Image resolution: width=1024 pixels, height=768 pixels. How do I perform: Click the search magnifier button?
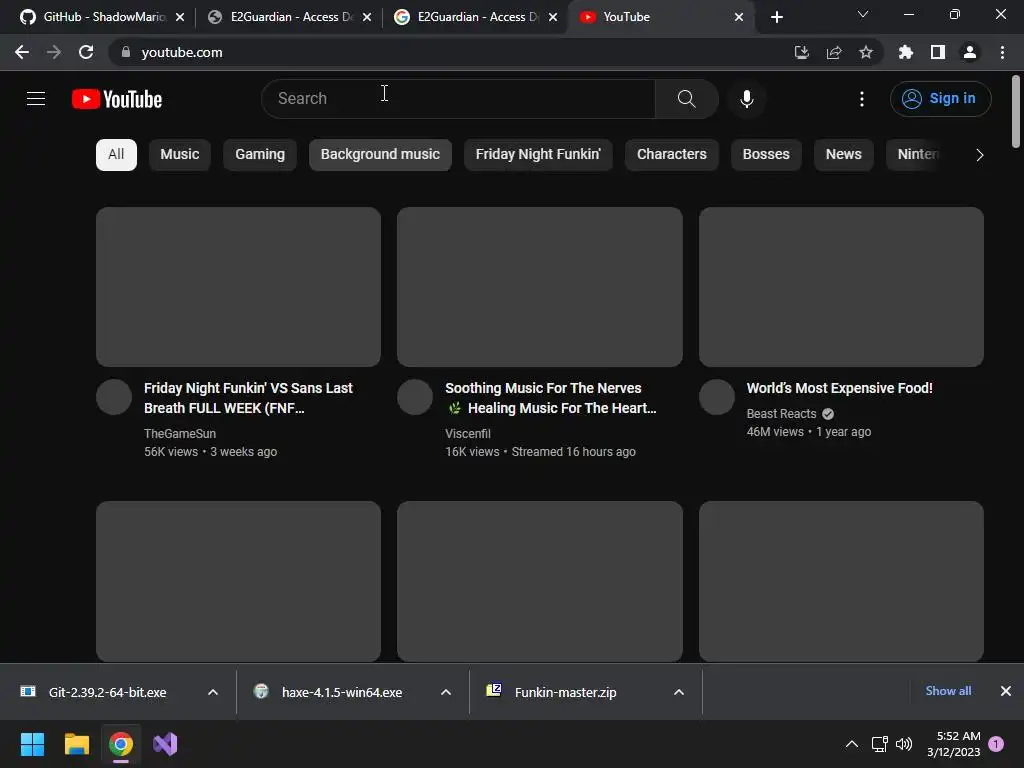(686, 99)
